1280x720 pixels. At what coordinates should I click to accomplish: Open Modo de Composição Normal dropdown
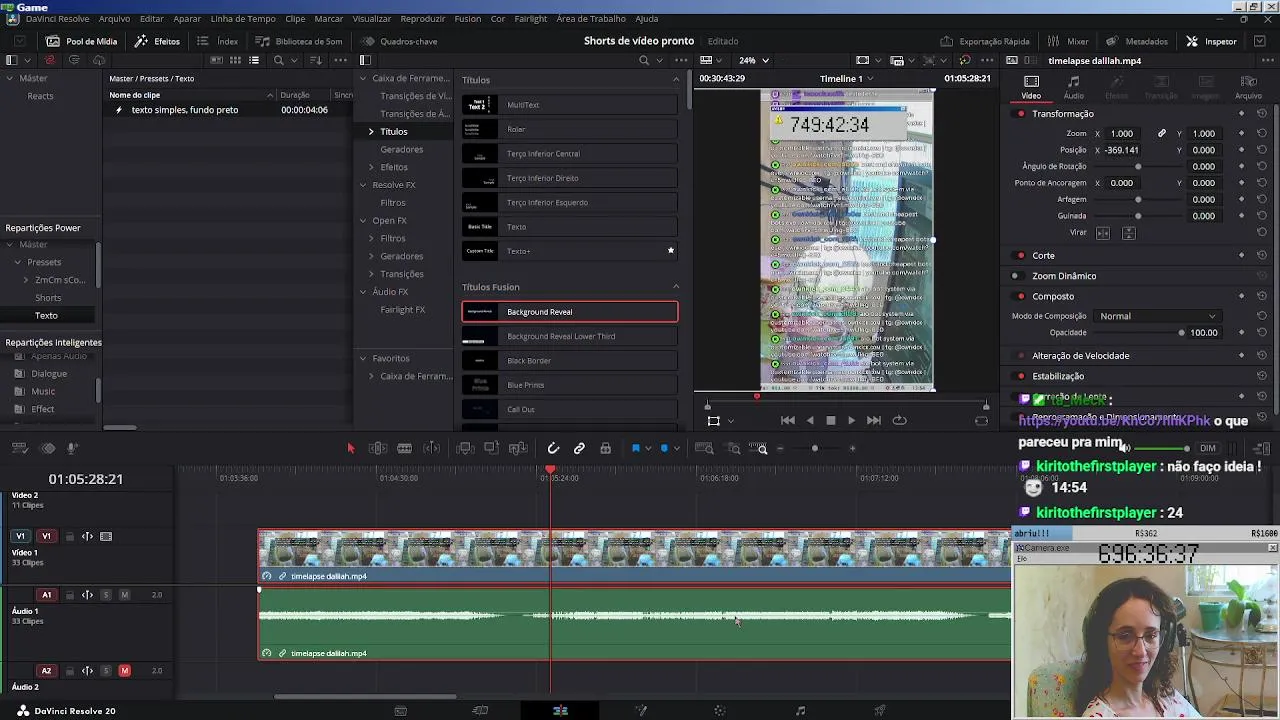(1158, 317)
